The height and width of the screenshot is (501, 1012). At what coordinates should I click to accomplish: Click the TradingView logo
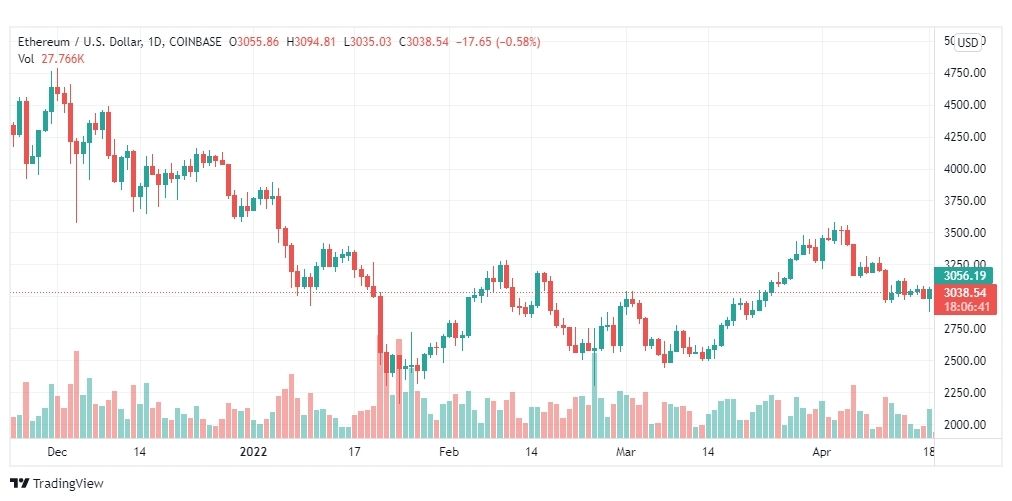[56, 483]
